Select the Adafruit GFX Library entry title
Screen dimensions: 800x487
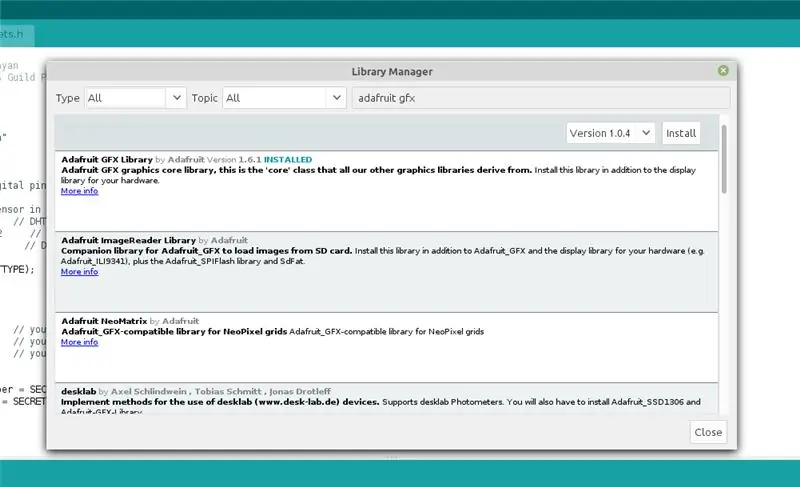107,160
